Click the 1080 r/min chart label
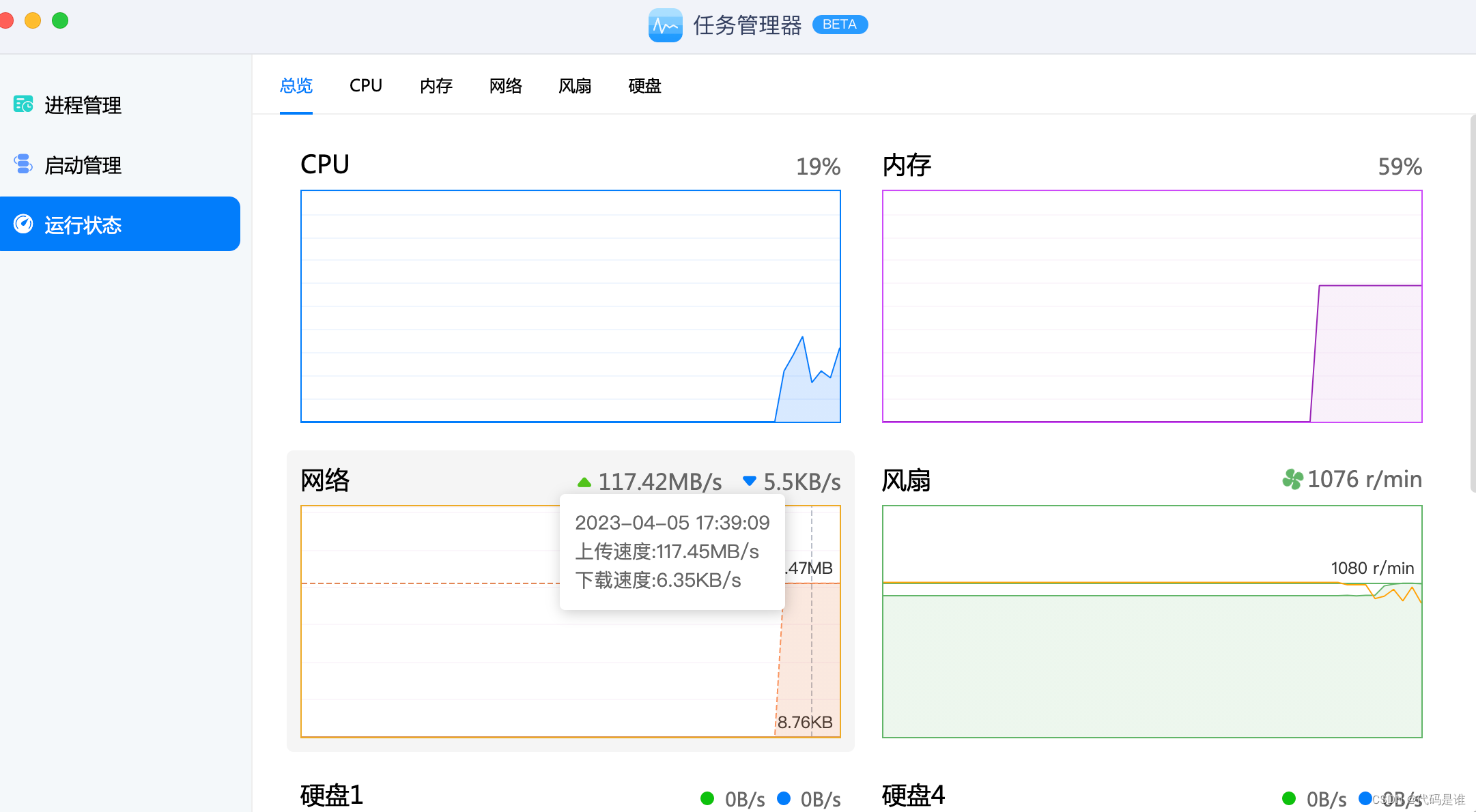1476x812 pixels. tap(1372, 568)
